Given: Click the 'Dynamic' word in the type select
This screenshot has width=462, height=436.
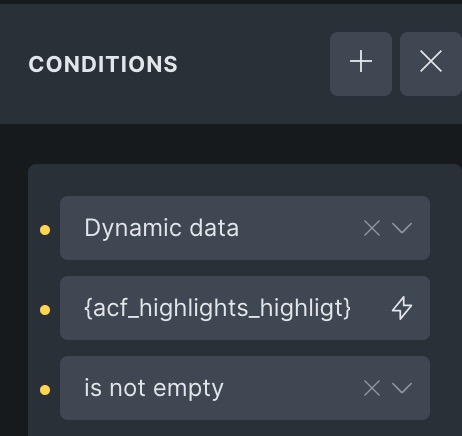Looking at the screenshot, I should point(133,229).
